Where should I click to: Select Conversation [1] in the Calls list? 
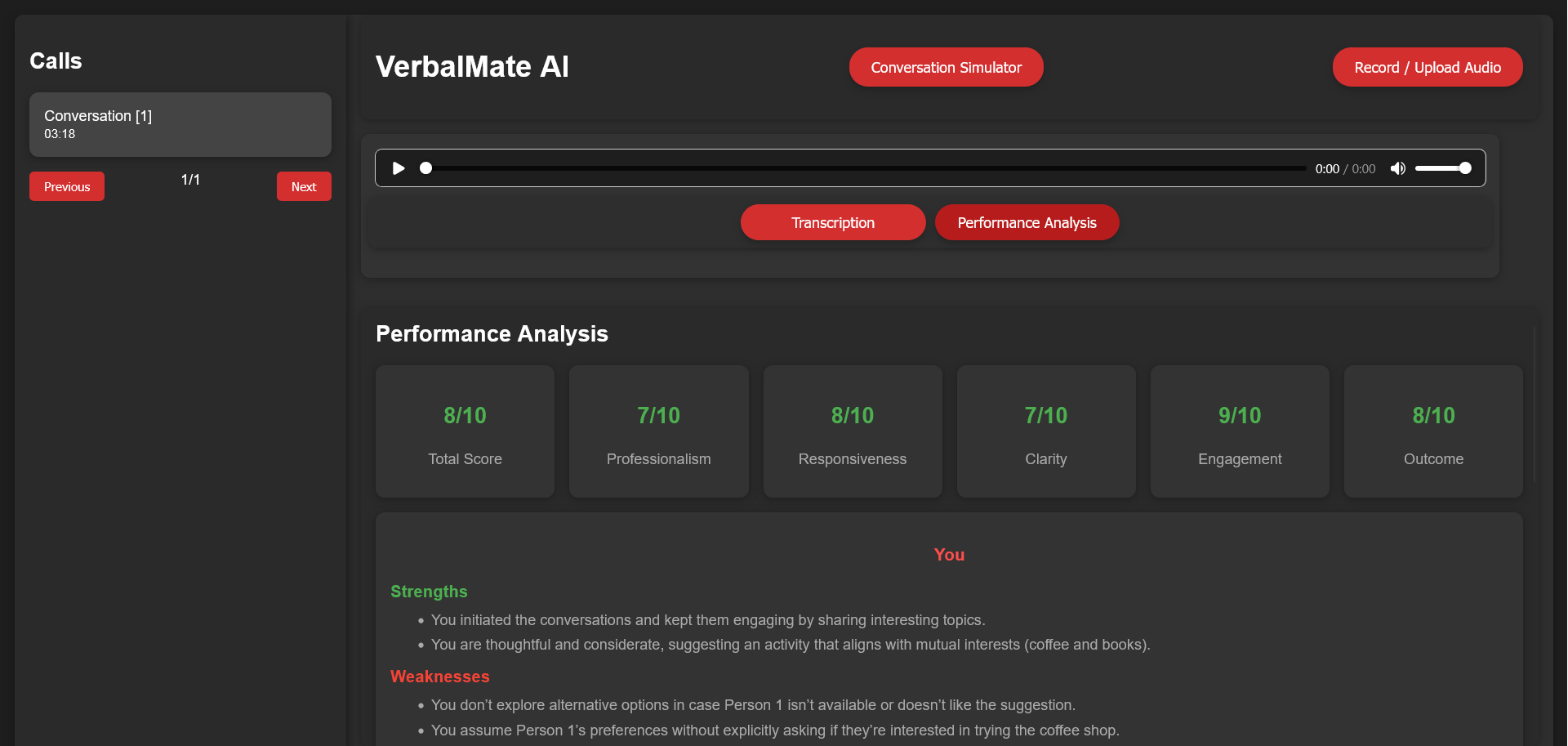click(180, 124)
